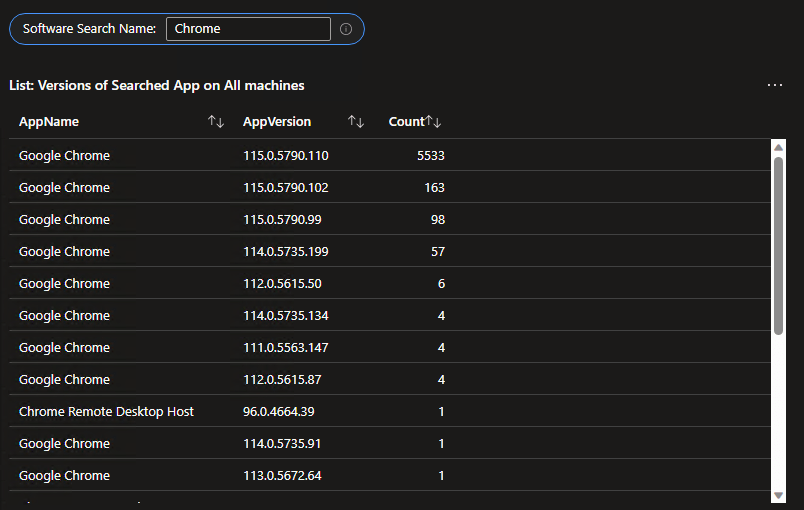
Task: Click the AppVersion column header
Action: (277, 122)
